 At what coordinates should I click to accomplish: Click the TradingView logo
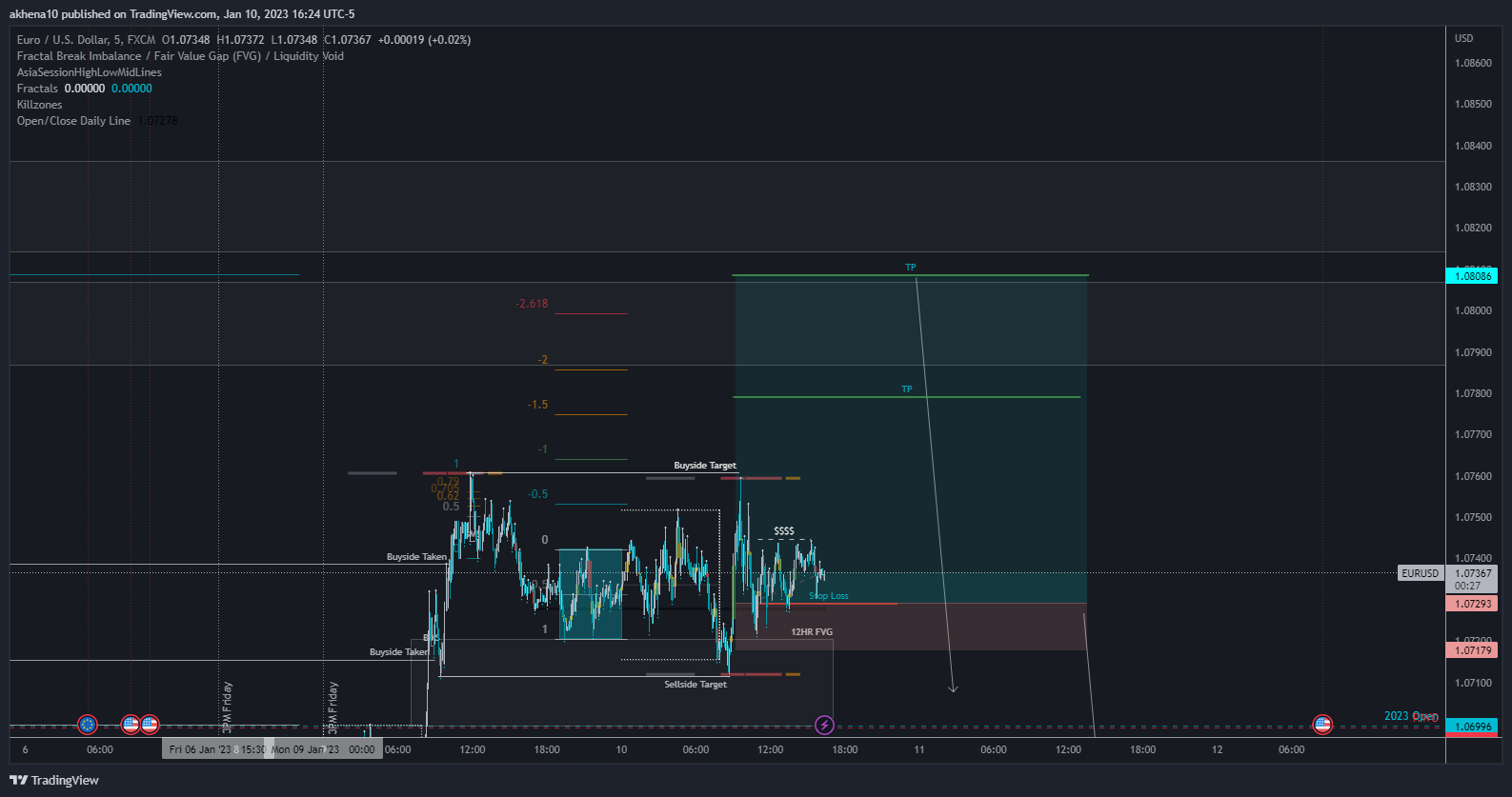[54, 780]
